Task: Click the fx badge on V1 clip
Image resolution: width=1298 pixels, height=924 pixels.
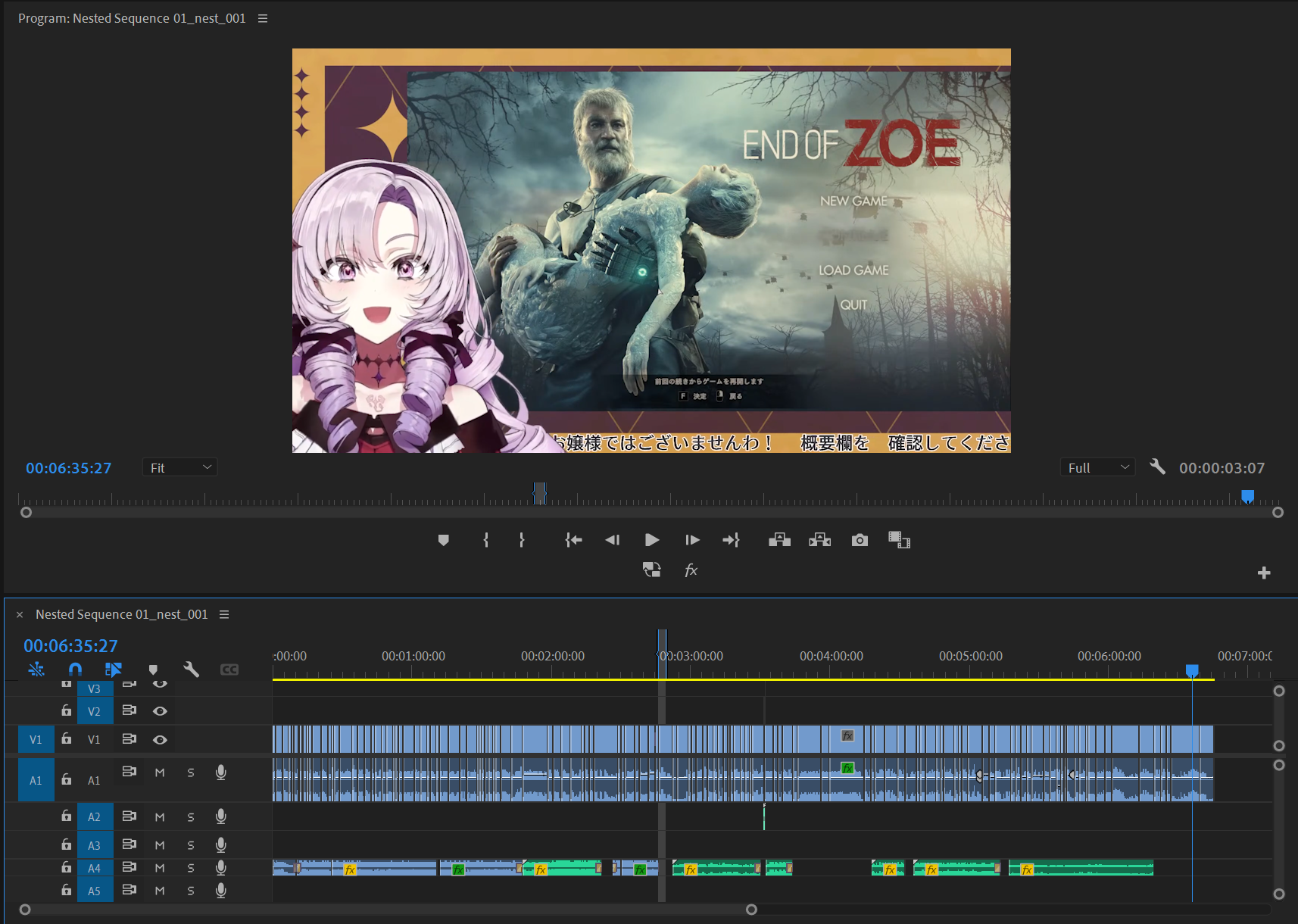Action: 847,735
